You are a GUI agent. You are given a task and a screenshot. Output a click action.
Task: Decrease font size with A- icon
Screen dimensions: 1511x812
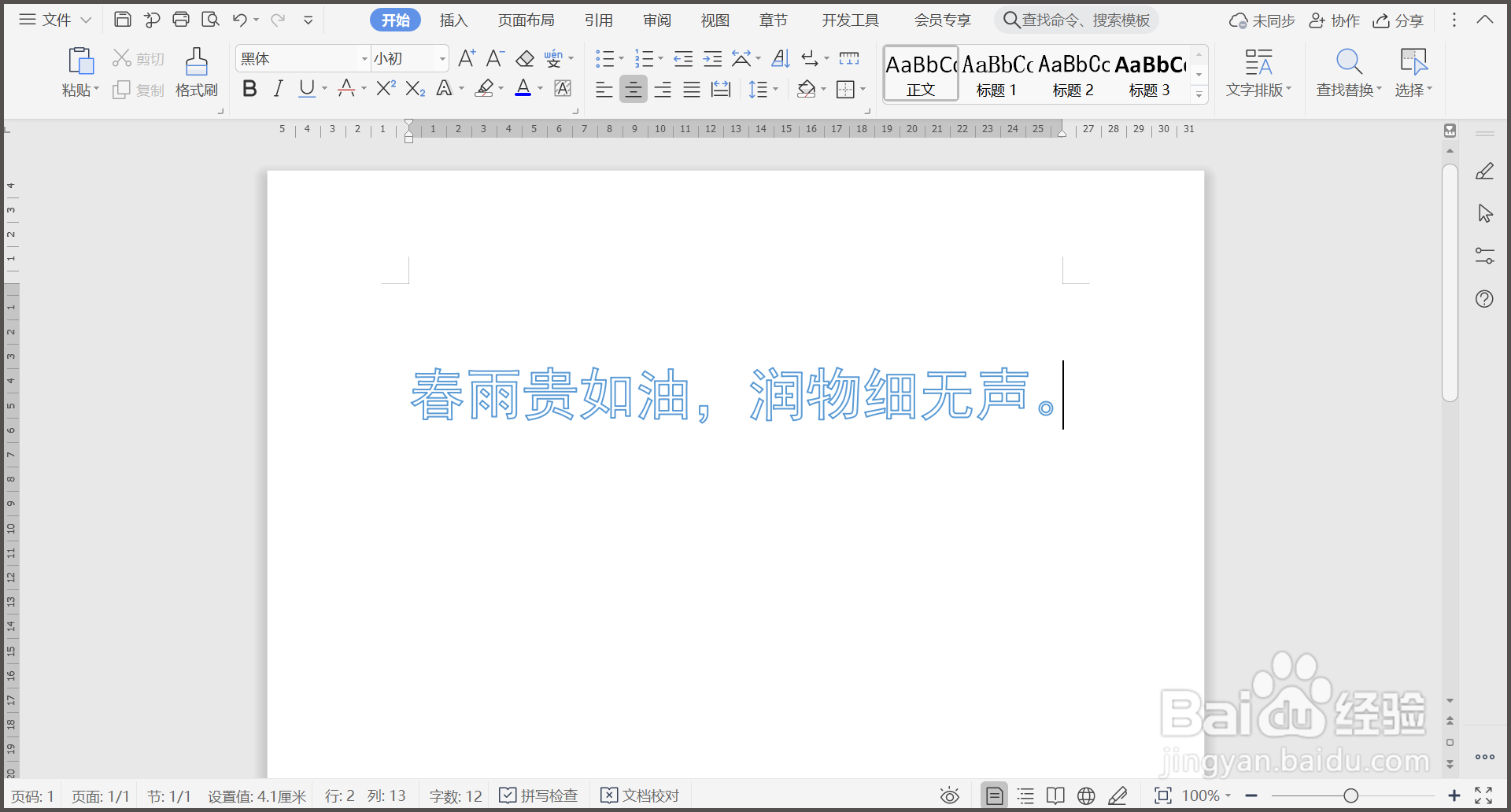pos(495,58)
